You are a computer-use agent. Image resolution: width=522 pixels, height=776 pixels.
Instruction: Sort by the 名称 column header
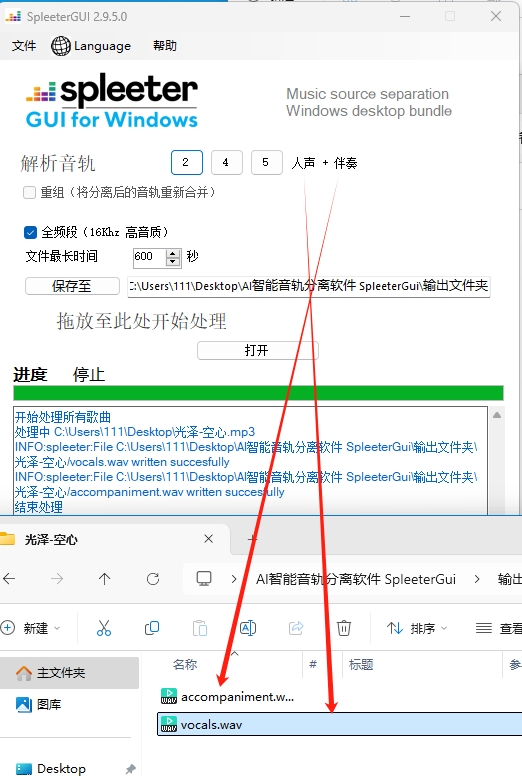pos(185,664)
